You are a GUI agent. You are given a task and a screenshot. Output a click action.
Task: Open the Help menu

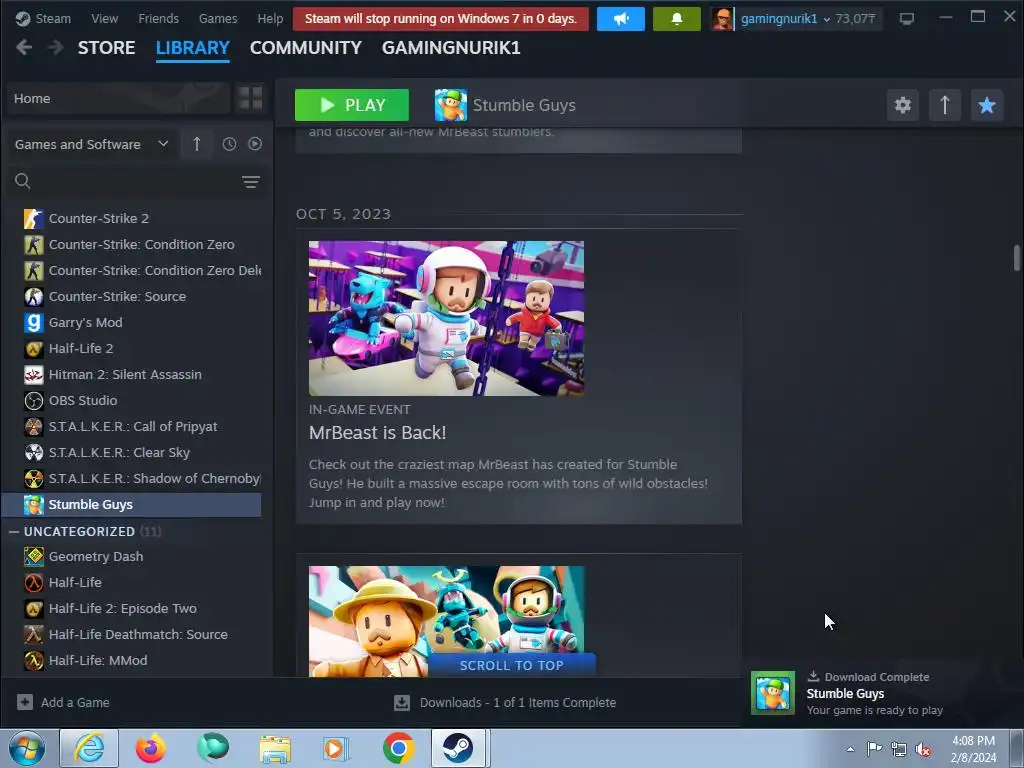tap(270, 18)
